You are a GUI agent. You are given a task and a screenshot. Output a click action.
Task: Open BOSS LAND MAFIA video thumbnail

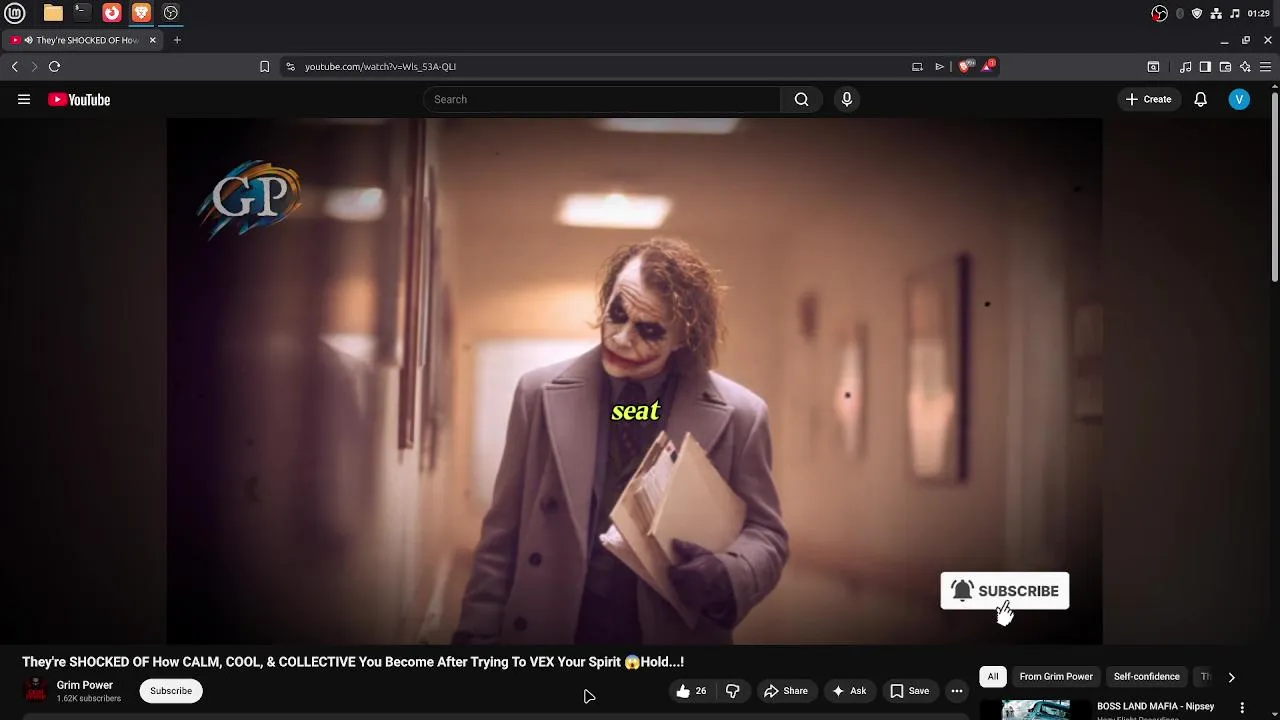(1036, 709)
